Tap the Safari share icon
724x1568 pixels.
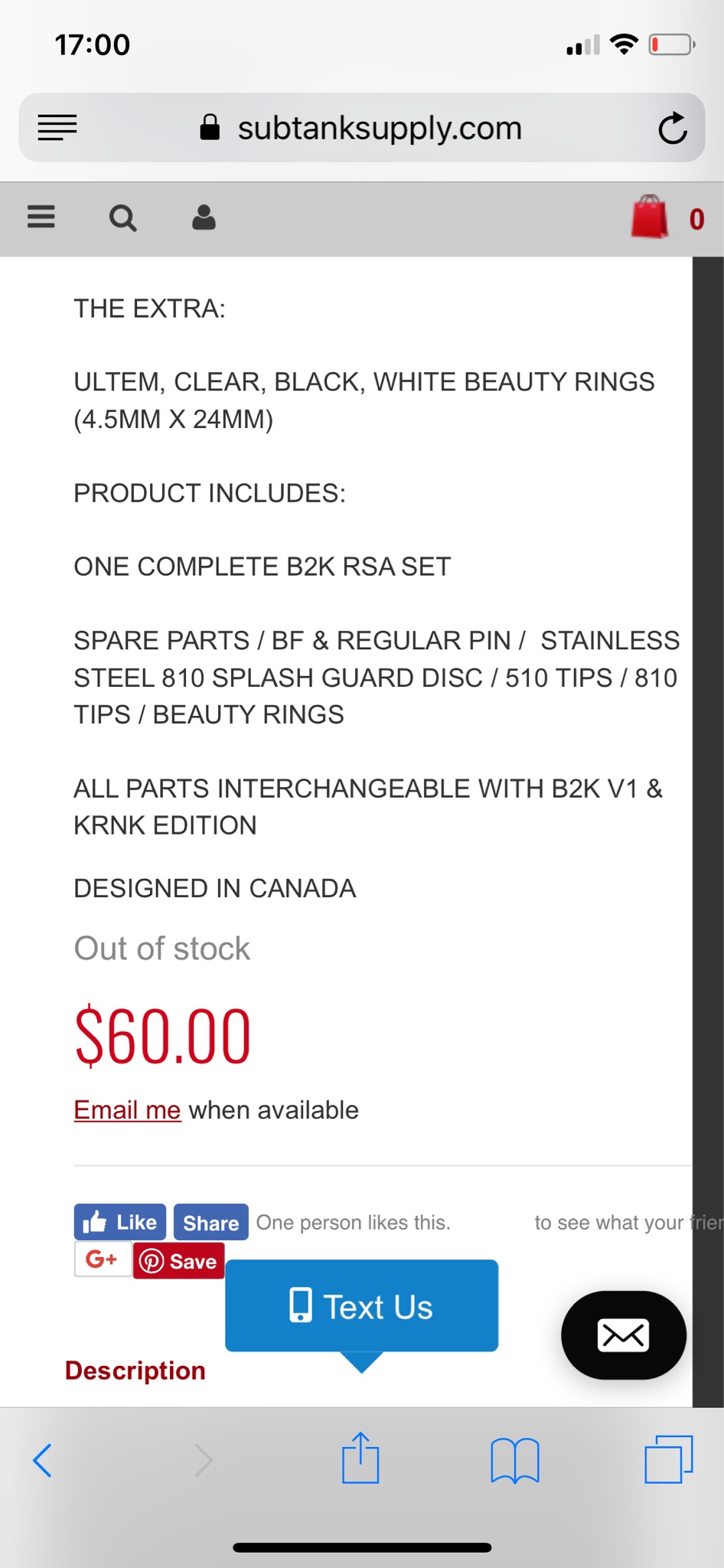(x=360, y=1459)
